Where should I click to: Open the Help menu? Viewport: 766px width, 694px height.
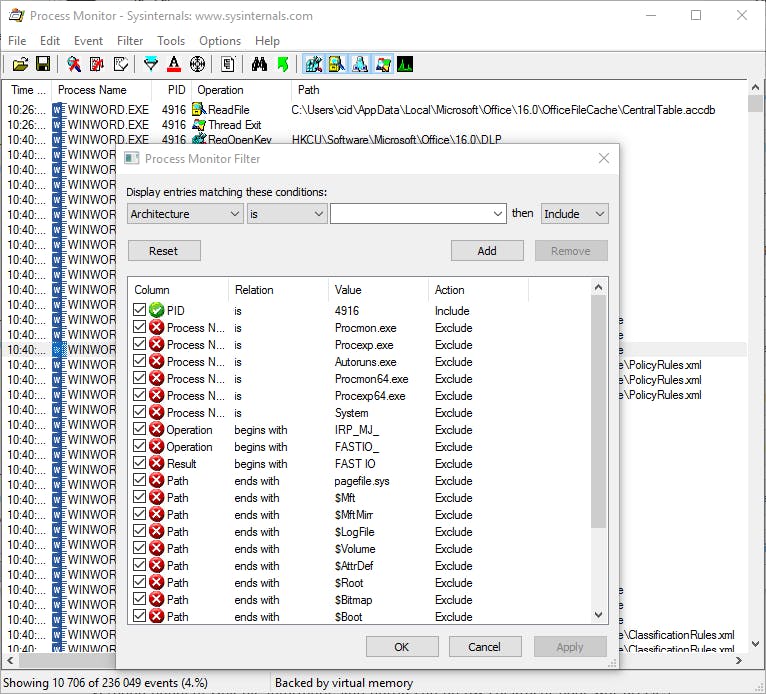pyautogui.click(x=267, y=41)
